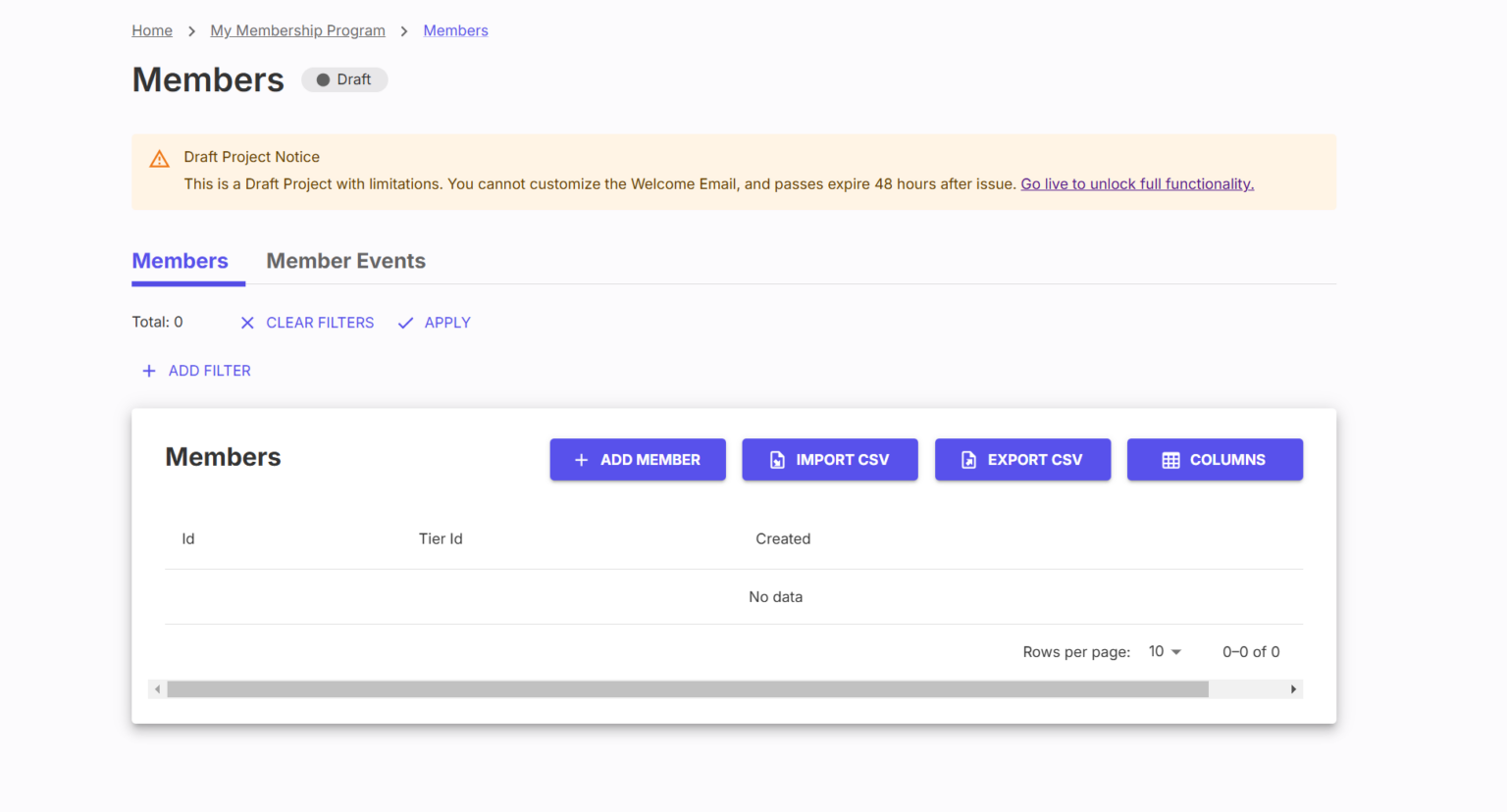The image size is (1507, 812).
Task: Click the X icon beside Clear Filters
Action: coord(247,323)
